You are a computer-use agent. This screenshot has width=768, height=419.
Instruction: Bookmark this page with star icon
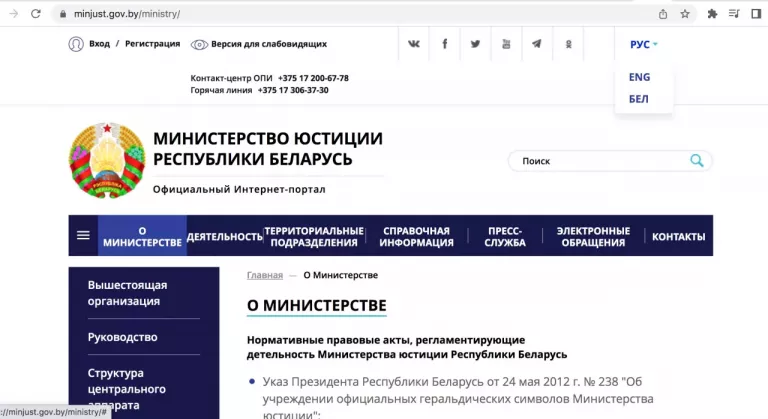tap(686, 14)
